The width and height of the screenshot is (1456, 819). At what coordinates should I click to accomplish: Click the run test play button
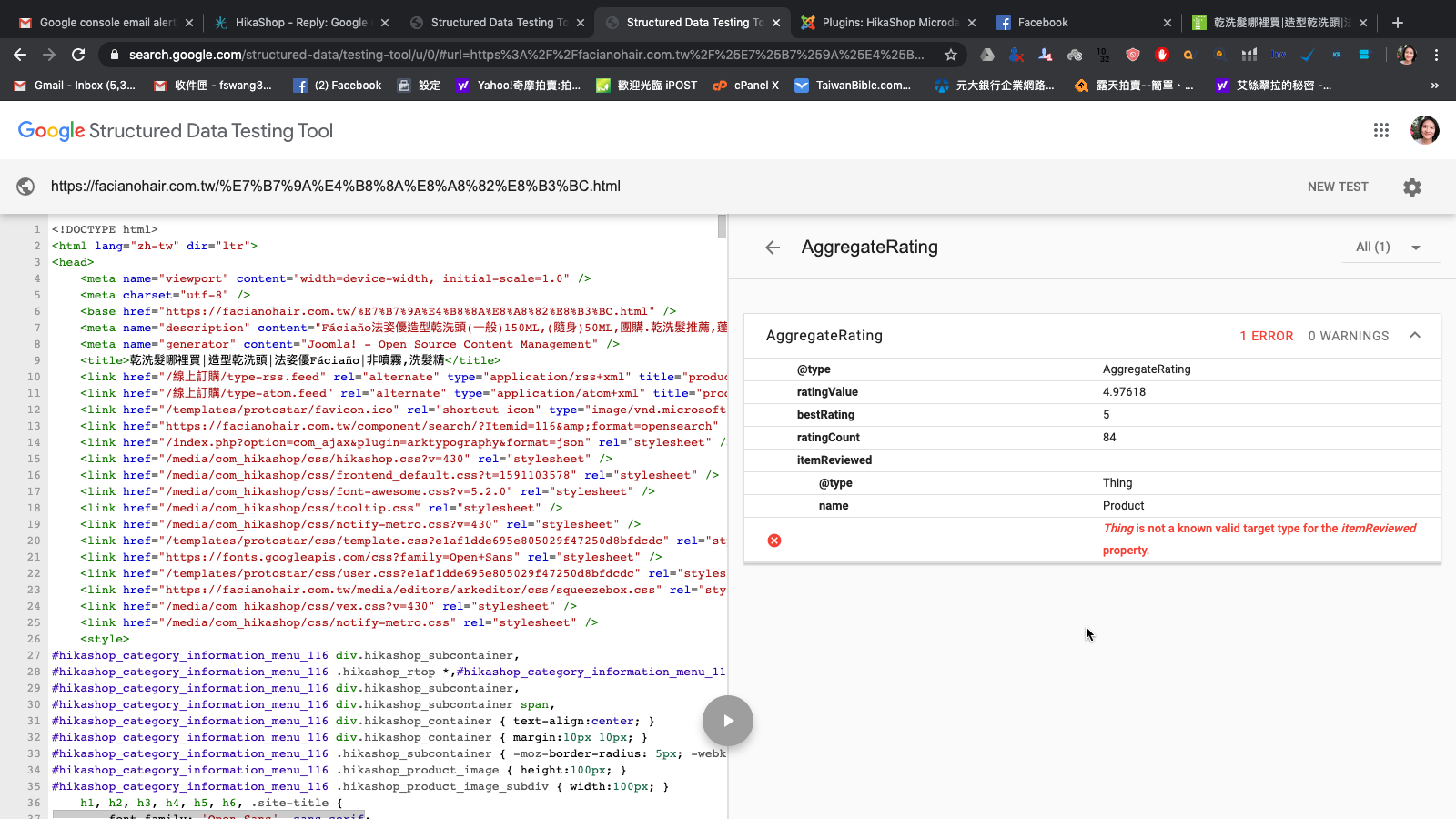[x=727, y=721]
